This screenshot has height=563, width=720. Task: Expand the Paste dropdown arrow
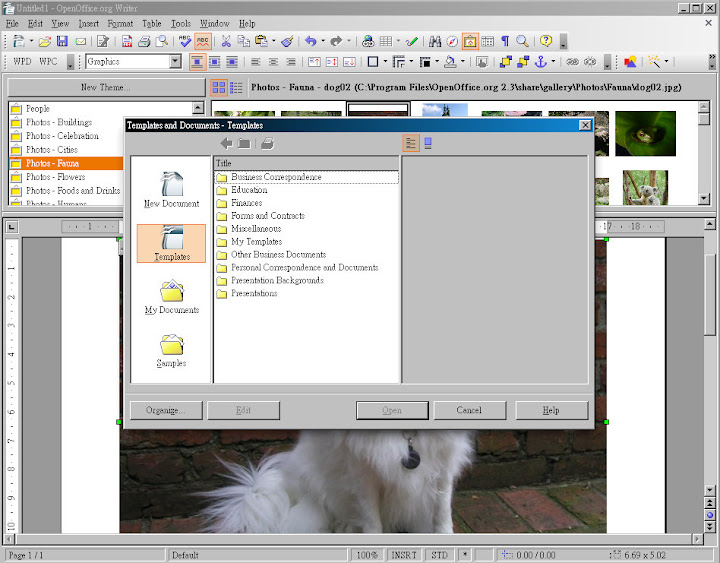coord(274,41)
